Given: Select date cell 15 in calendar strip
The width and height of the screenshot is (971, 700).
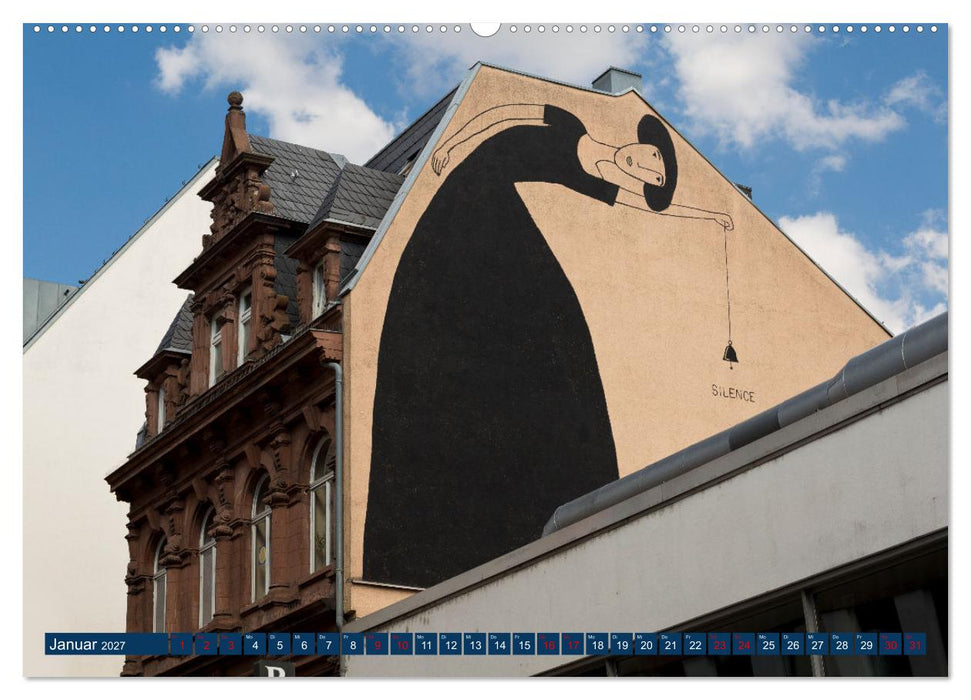Looking at the screenshot, I should [524, 644].
